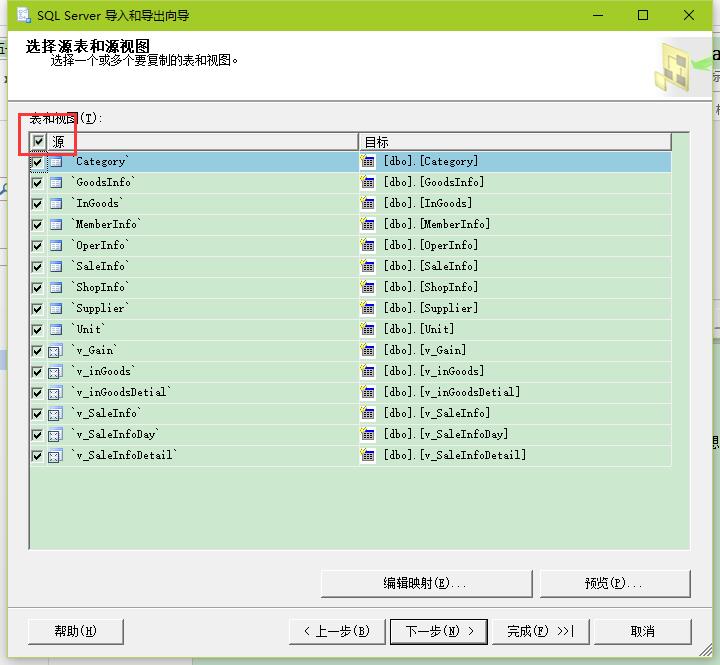The image size is (720, 665).
Task: Uncheck the `ShopInfo` row checkbox
Action: (x=37, y=288)
